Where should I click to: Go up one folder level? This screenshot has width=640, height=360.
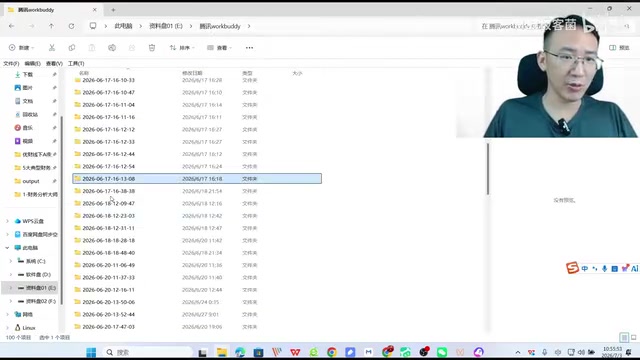click(51, 26)
